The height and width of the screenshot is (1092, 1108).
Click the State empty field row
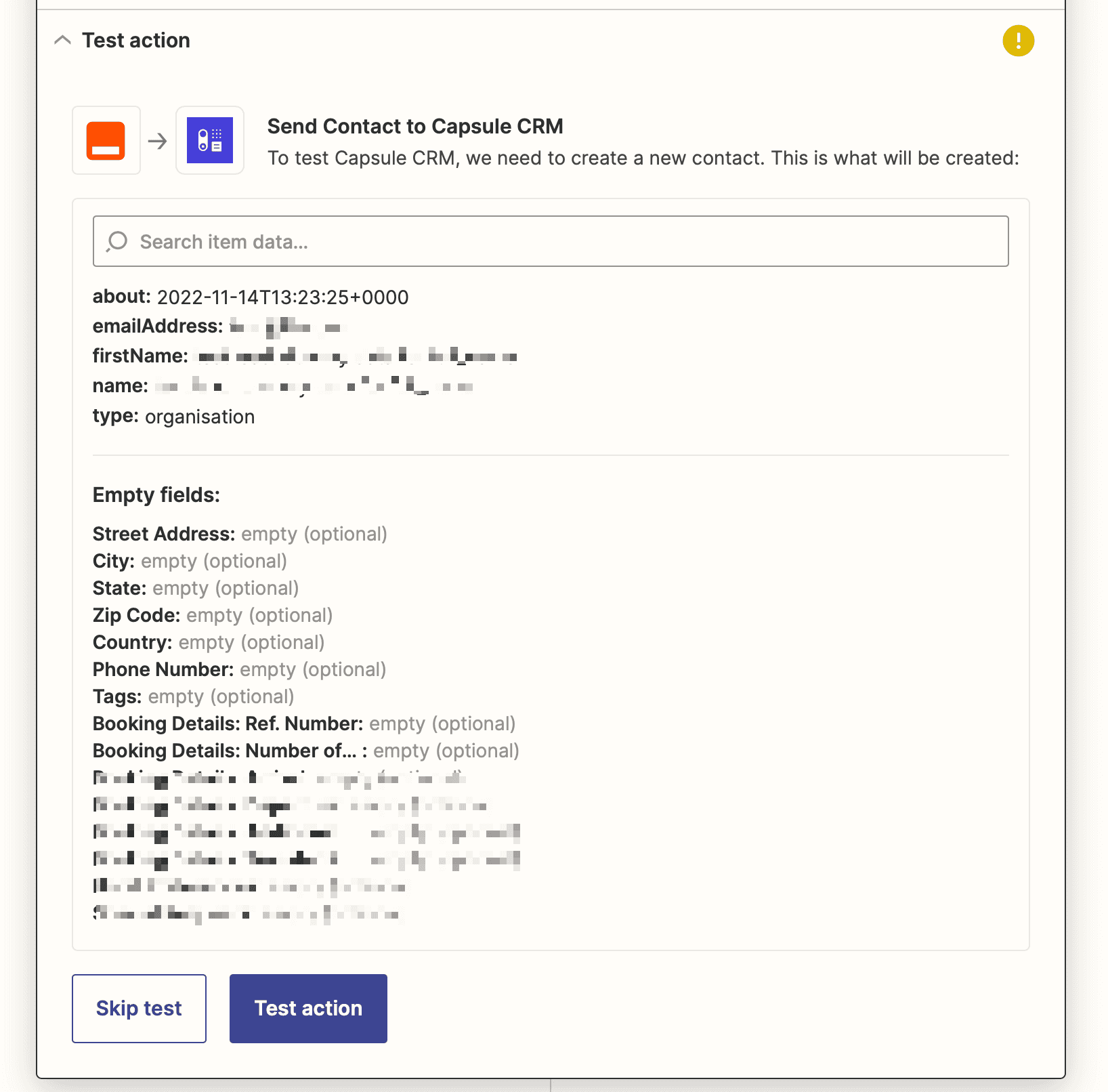(x=196, y=588)
